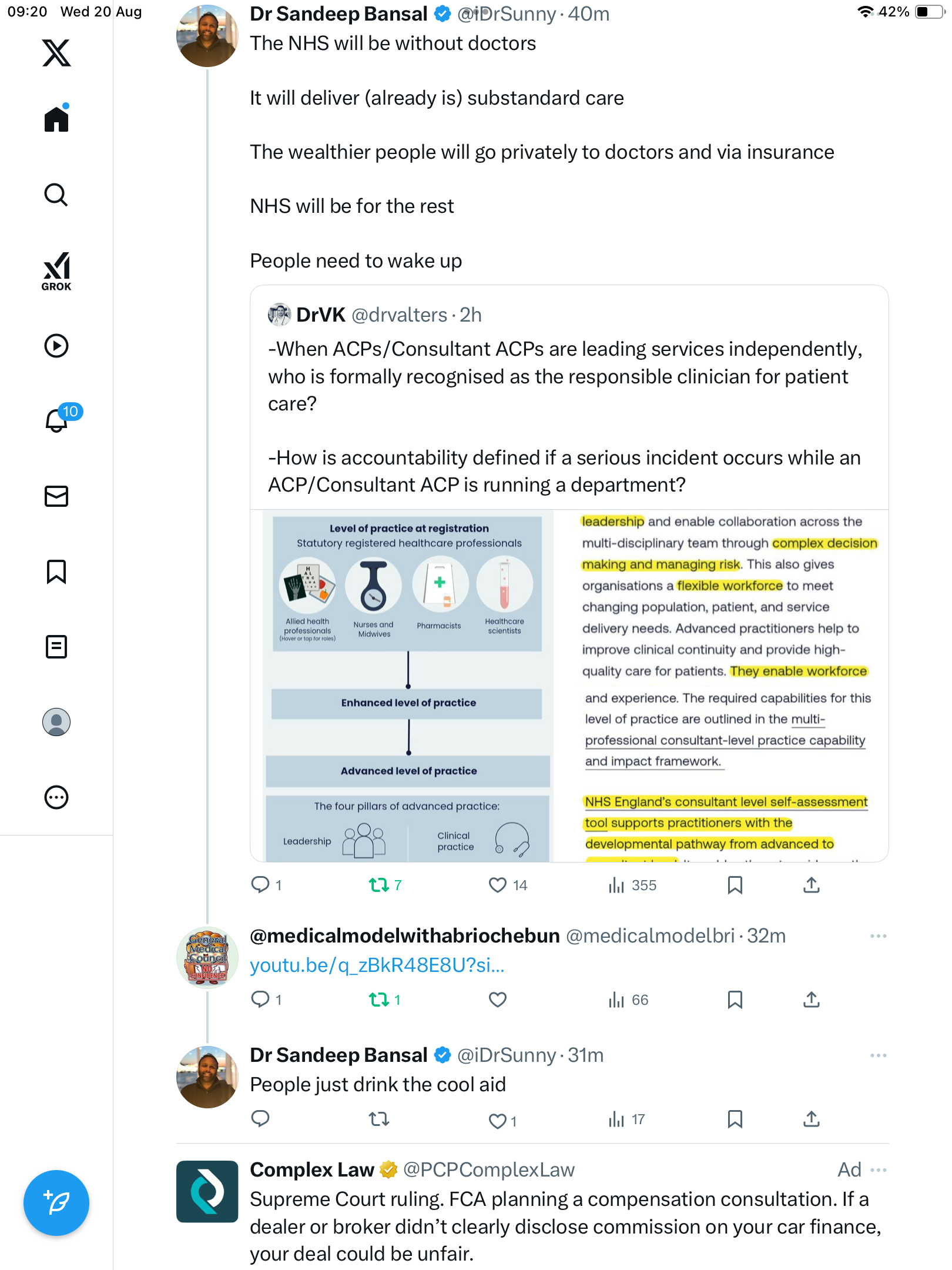Image resolution: width=952 pixels, height=1270 pixels.
Task: Bookmark the 'People just drink the cool aid' post
Action: coord(735,1119)
